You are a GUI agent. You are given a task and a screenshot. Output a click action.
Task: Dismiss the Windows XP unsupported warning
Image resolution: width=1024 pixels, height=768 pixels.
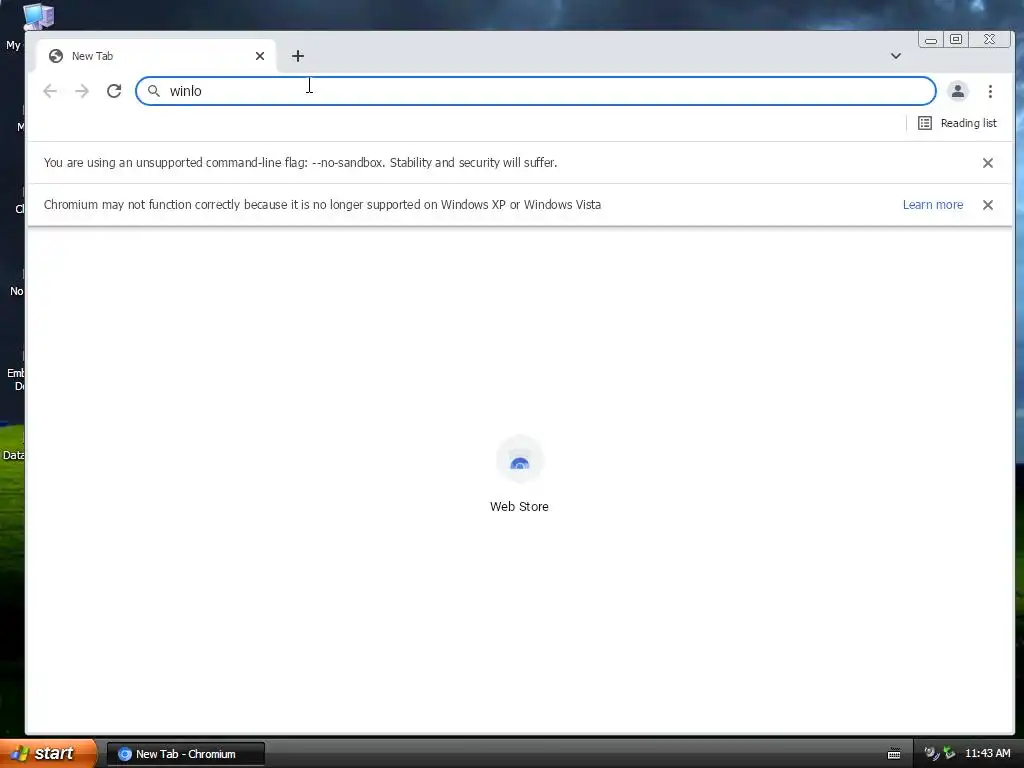click(987, 205)
